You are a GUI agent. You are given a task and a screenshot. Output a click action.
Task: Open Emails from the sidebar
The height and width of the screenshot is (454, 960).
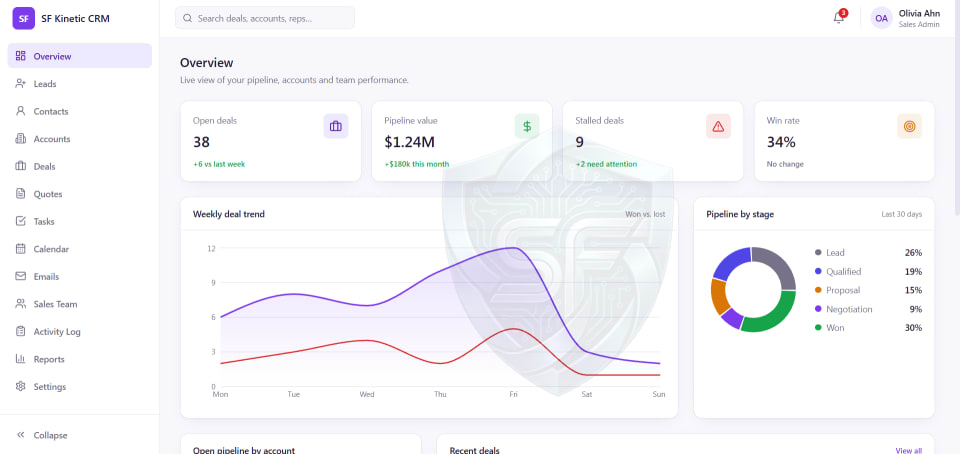pos(80,277)
